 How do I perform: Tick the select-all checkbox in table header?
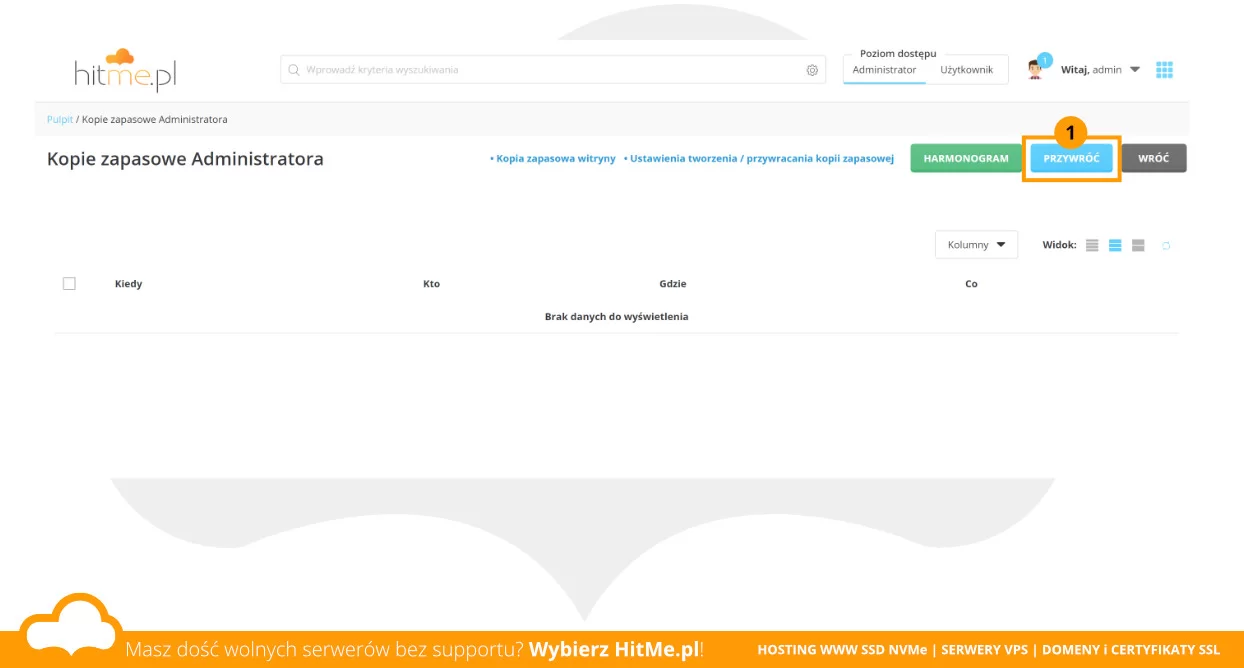(x=69, y=283)
